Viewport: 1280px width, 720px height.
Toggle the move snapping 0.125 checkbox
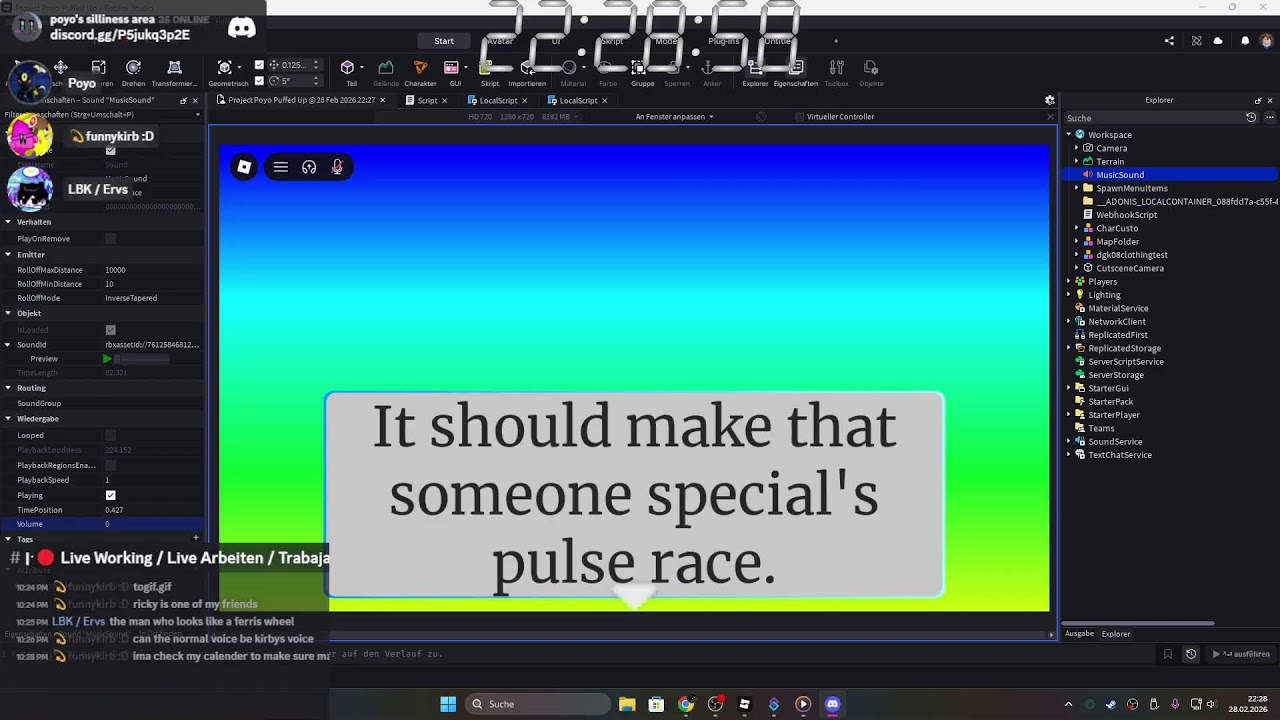(259, 65)
